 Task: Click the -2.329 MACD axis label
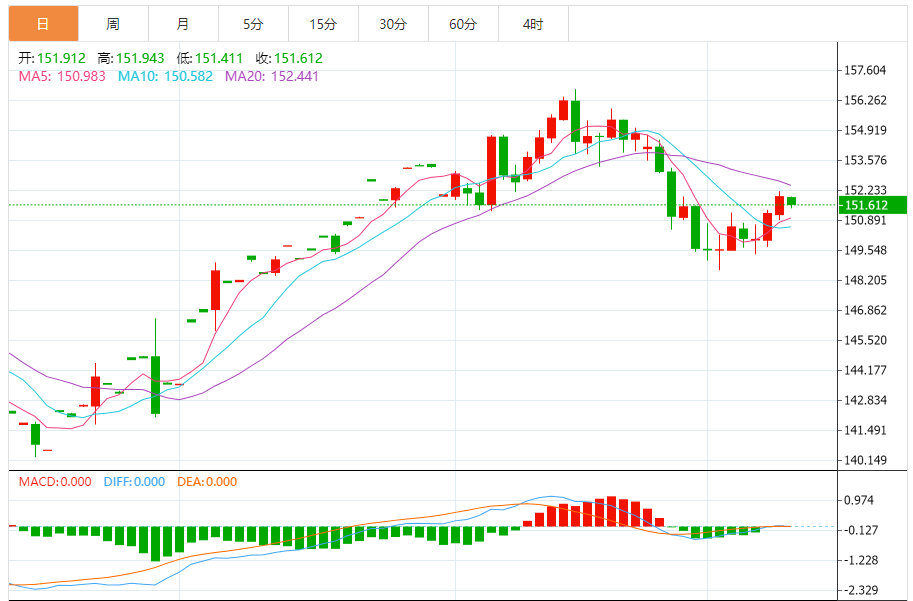point(859,590)
